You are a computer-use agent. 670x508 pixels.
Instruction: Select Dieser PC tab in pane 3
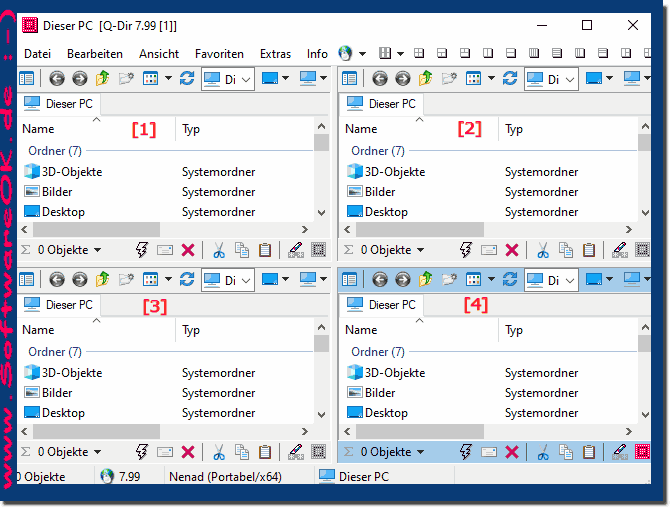pos(59,305)
